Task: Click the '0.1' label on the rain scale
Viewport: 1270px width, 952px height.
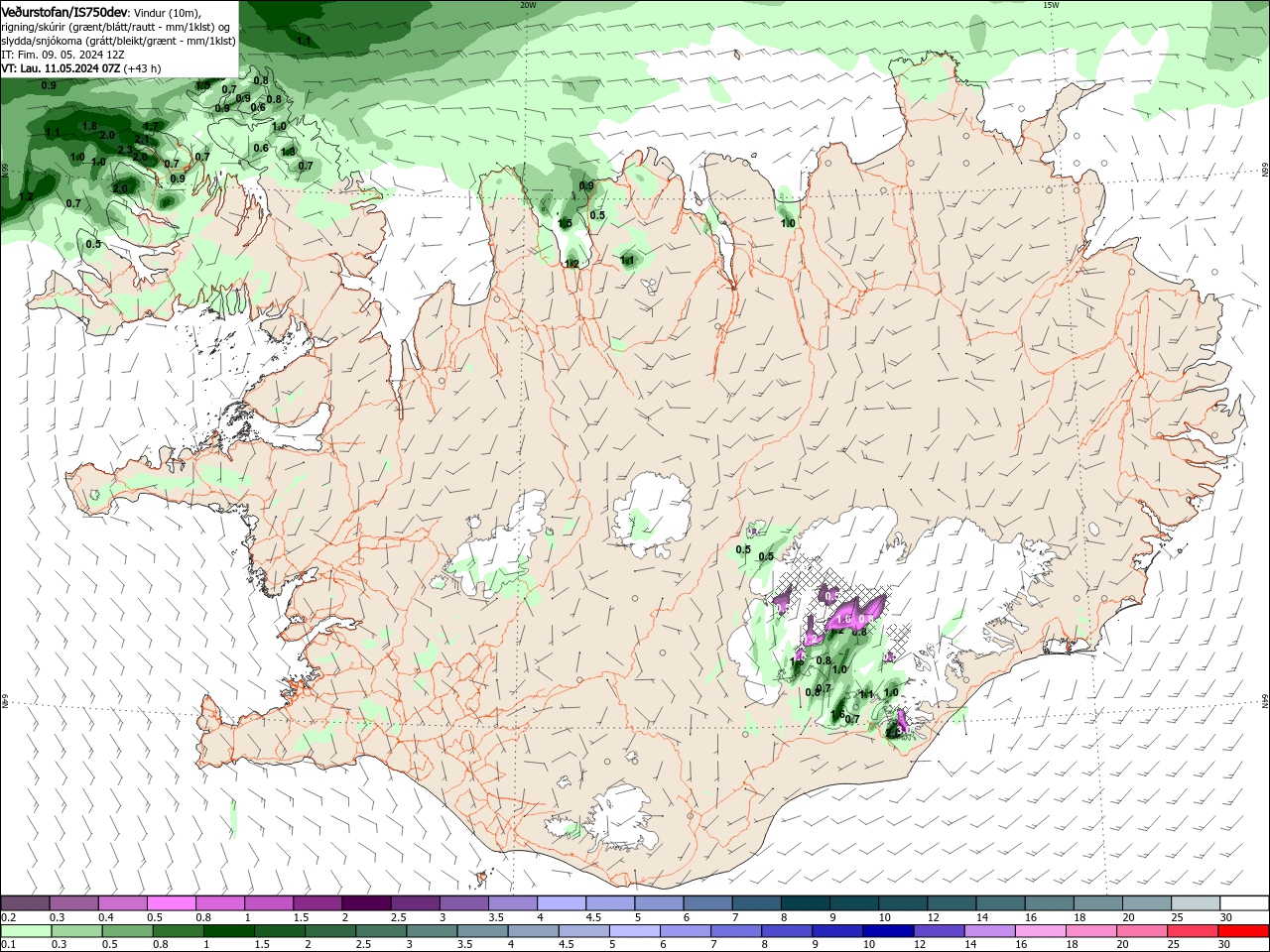Action: 8,945
